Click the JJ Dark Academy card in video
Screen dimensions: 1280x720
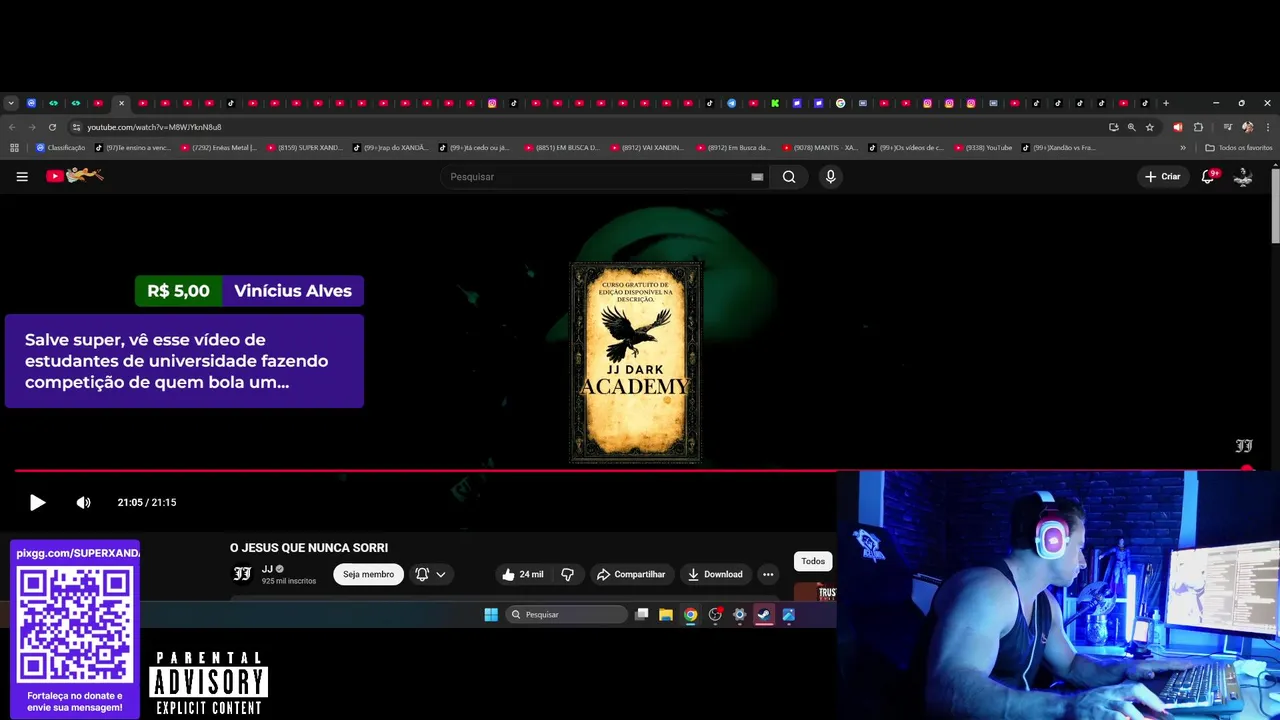point(636,363)
